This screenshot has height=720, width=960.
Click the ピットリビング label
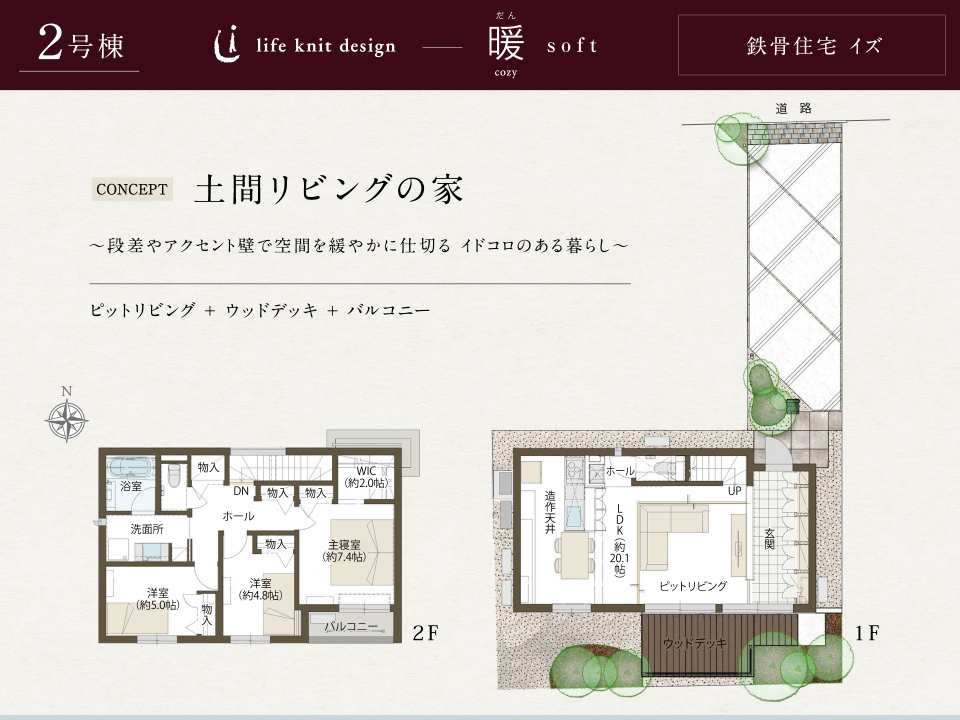693,586
